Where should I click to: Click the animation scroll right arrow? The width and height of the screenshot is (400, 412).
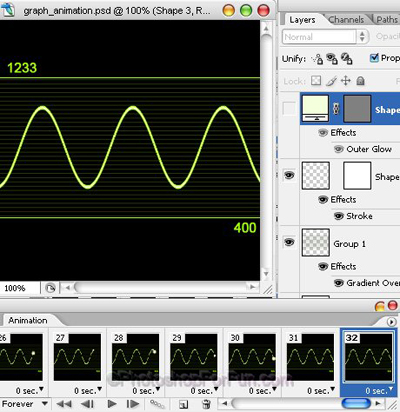click(377, 404)
